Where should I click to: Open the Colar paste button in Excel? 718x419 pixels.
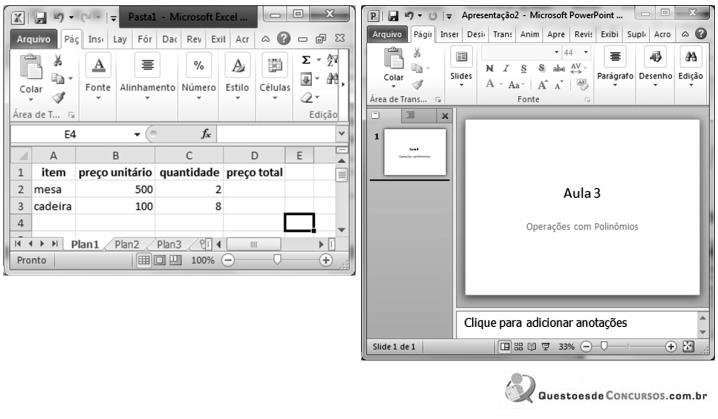[31, 76]
